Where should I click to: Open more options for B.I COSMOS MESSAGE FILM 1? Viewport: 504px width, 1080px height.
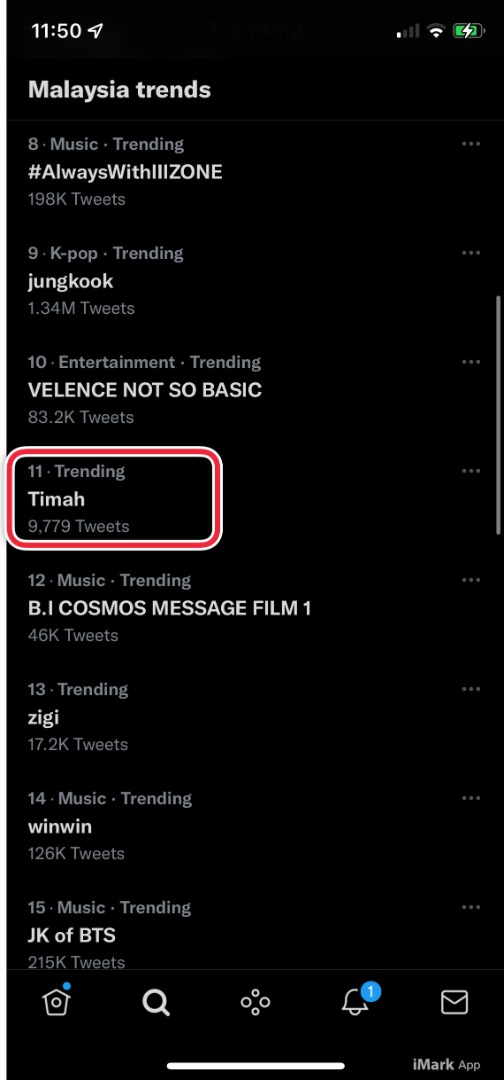471,580
